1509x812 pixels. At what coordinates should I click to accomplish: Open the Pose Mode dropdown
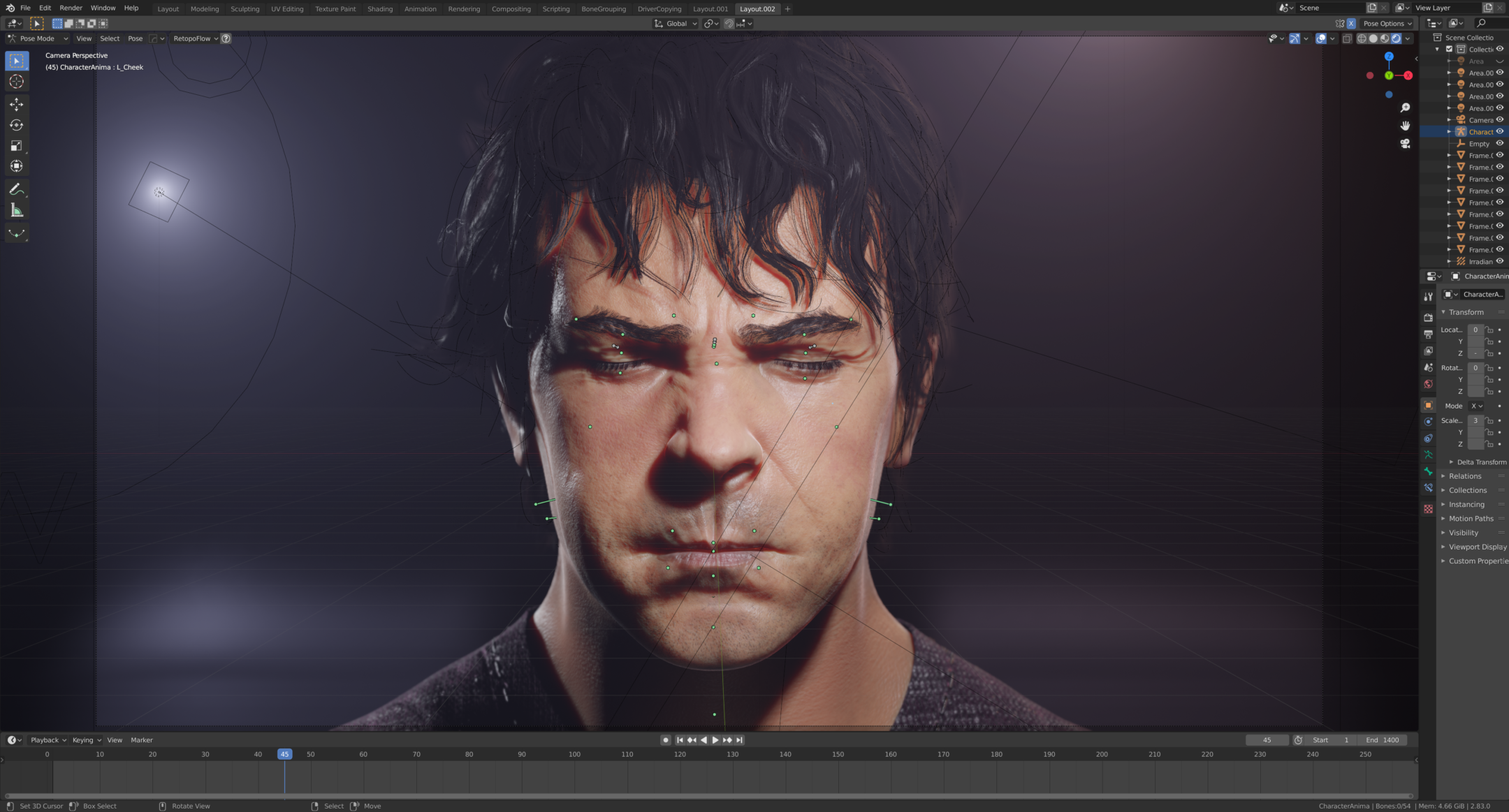coord(38,38)
